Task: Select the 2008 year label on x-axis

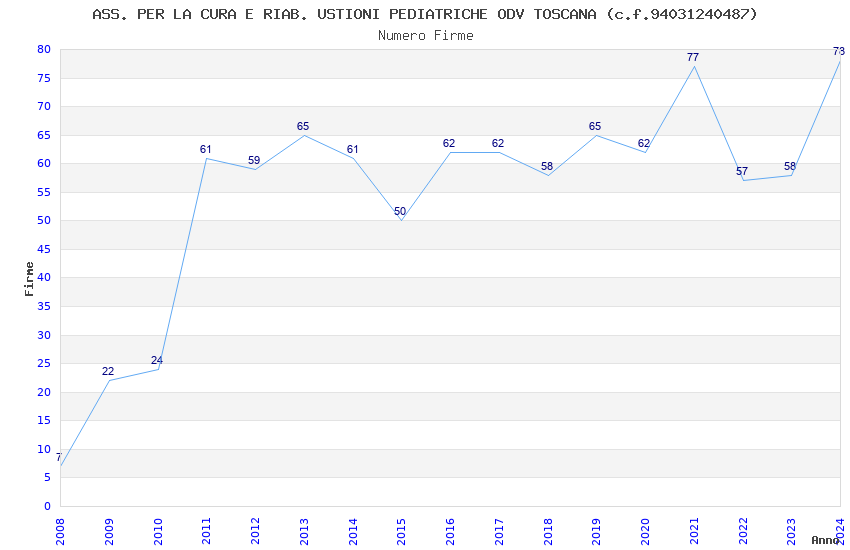Action: [x=60, y=531]
